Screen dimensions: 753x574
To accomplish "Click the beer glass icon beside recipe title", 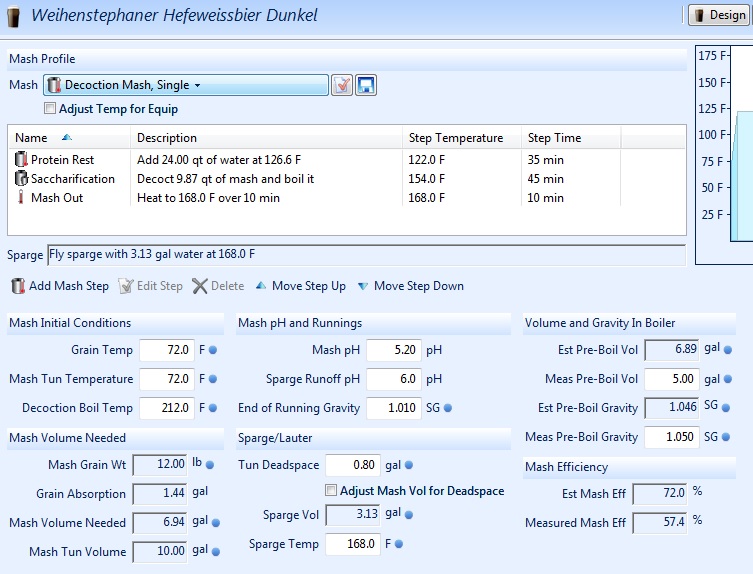I will point(14,16).
